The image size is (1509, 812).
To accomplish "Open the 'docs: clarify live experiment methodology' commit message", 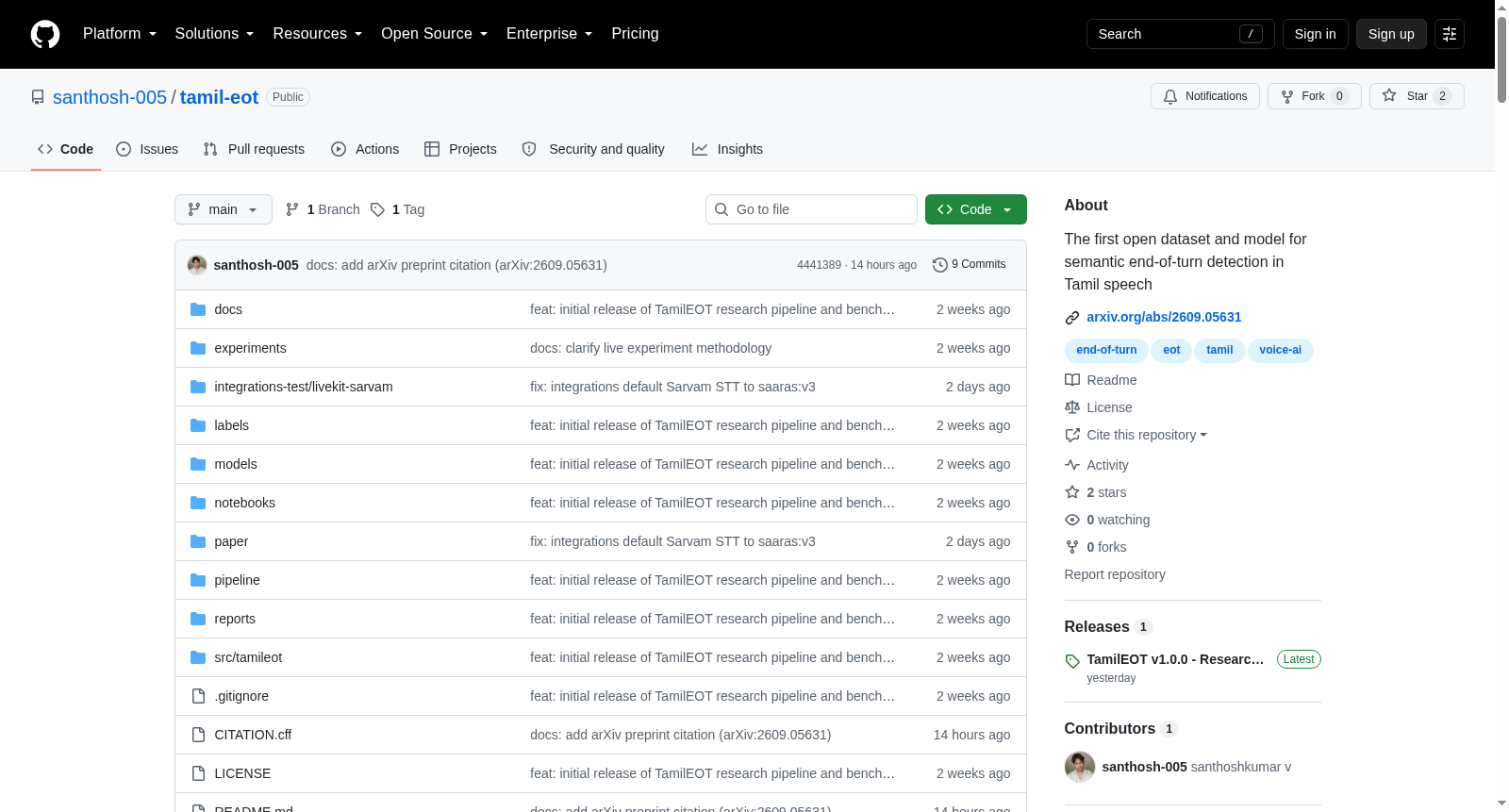I will [x=651, y=348].
